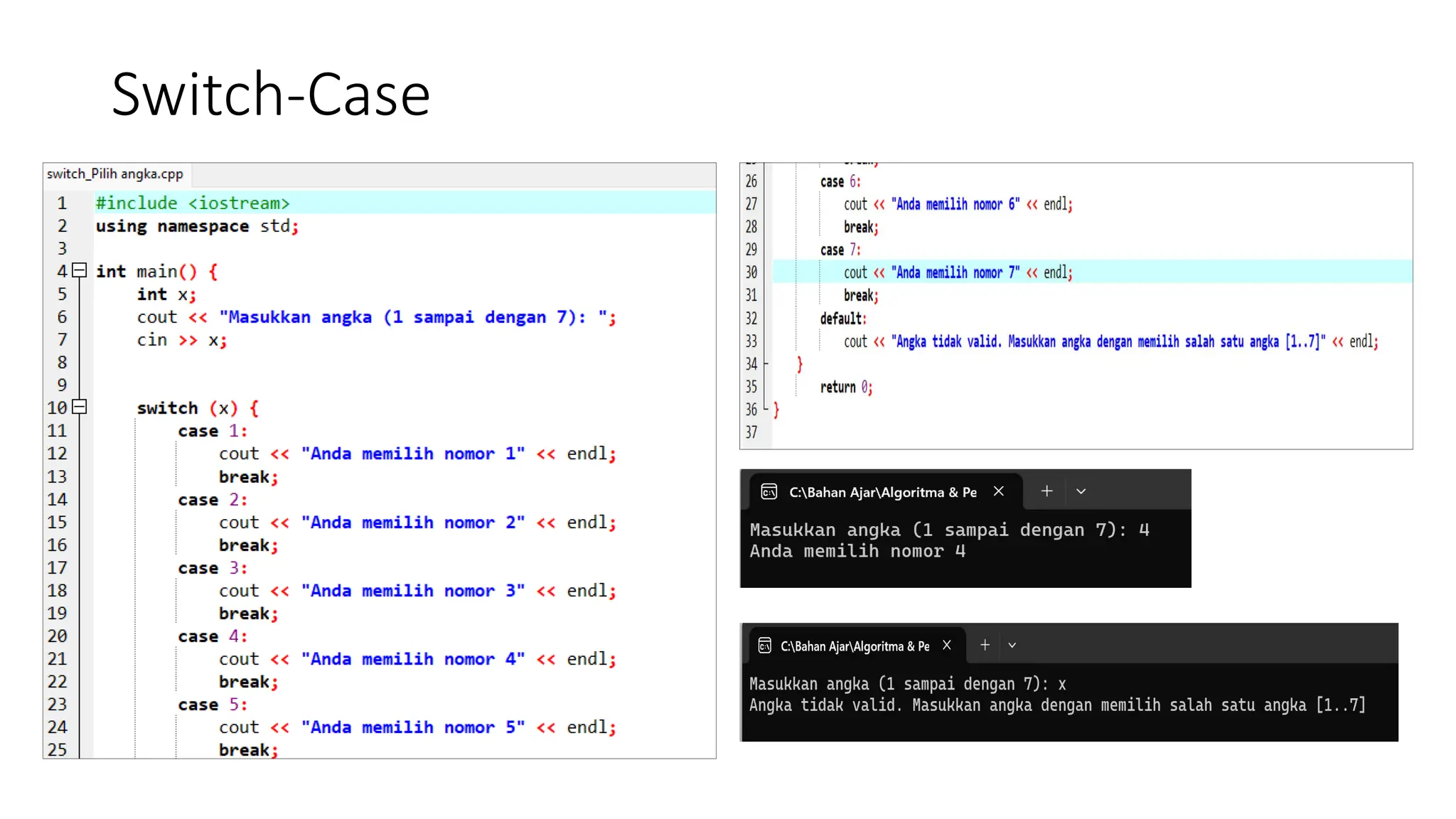Click the highlighted line 30 cout statement

[x=957, y=272]
